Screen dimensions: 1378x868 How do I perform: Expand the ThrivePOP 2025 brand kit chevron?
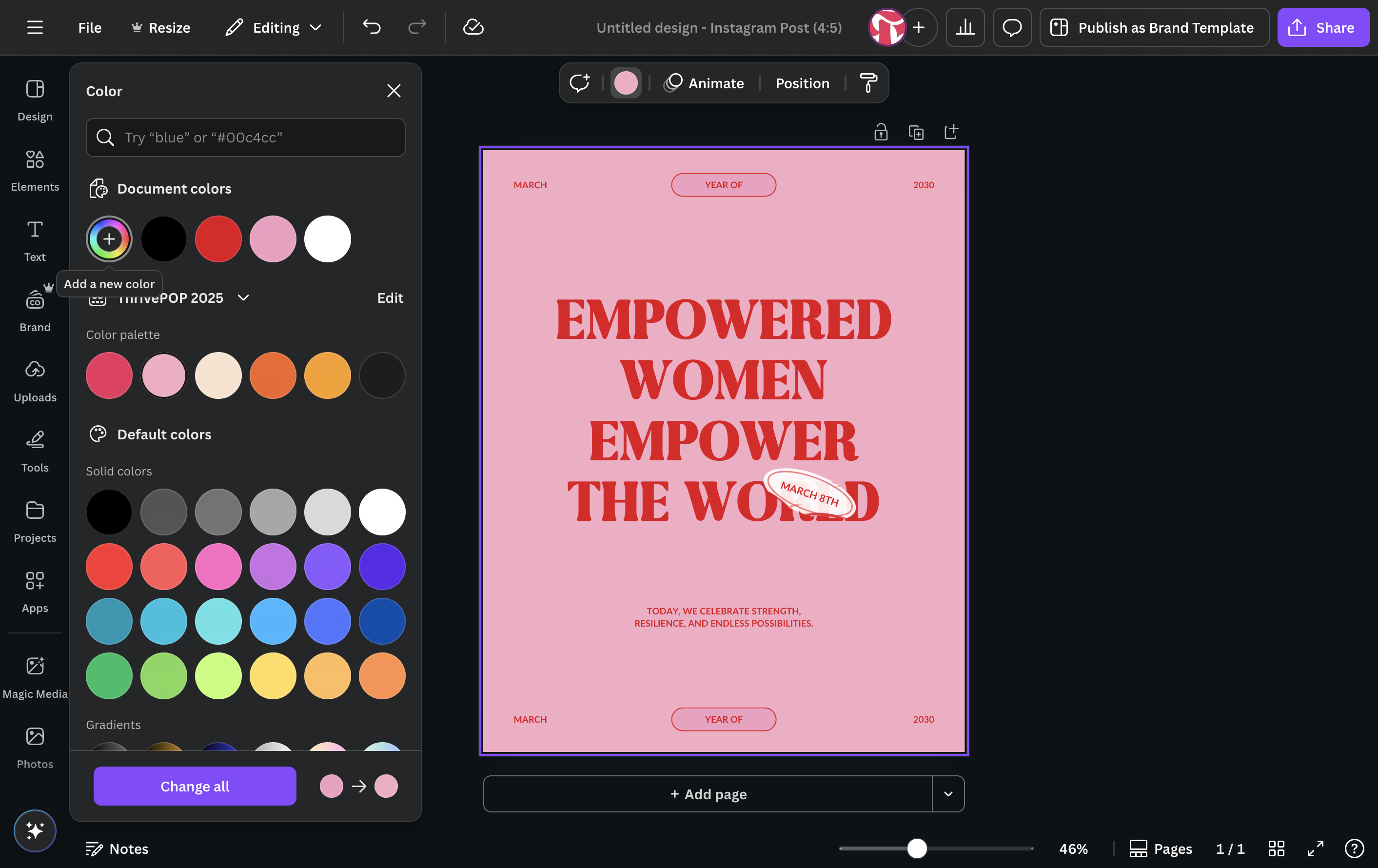click(243, 297)
